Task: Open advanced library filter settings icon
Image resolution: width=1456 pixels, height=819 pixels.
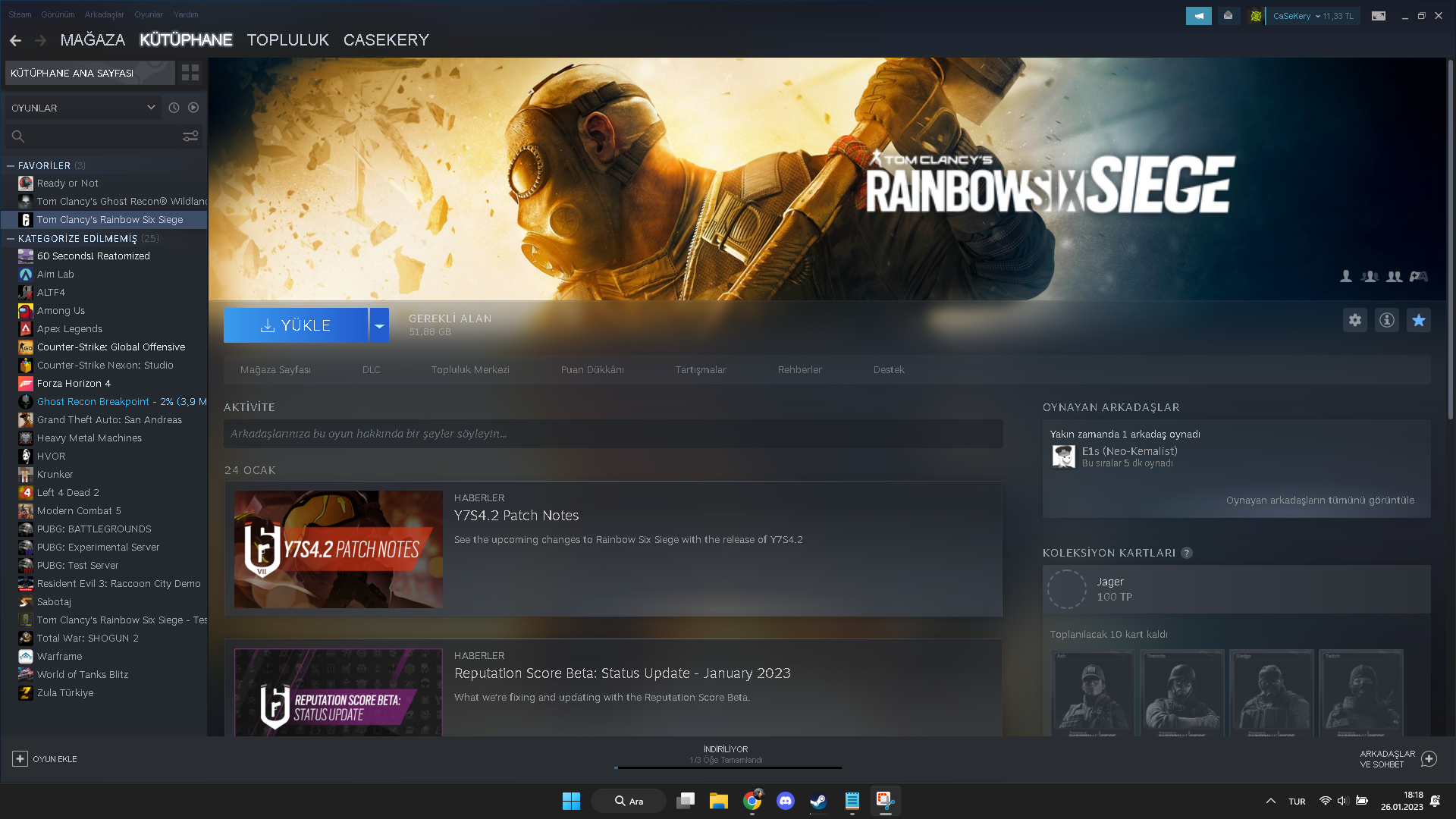Action: pos(190,136)
